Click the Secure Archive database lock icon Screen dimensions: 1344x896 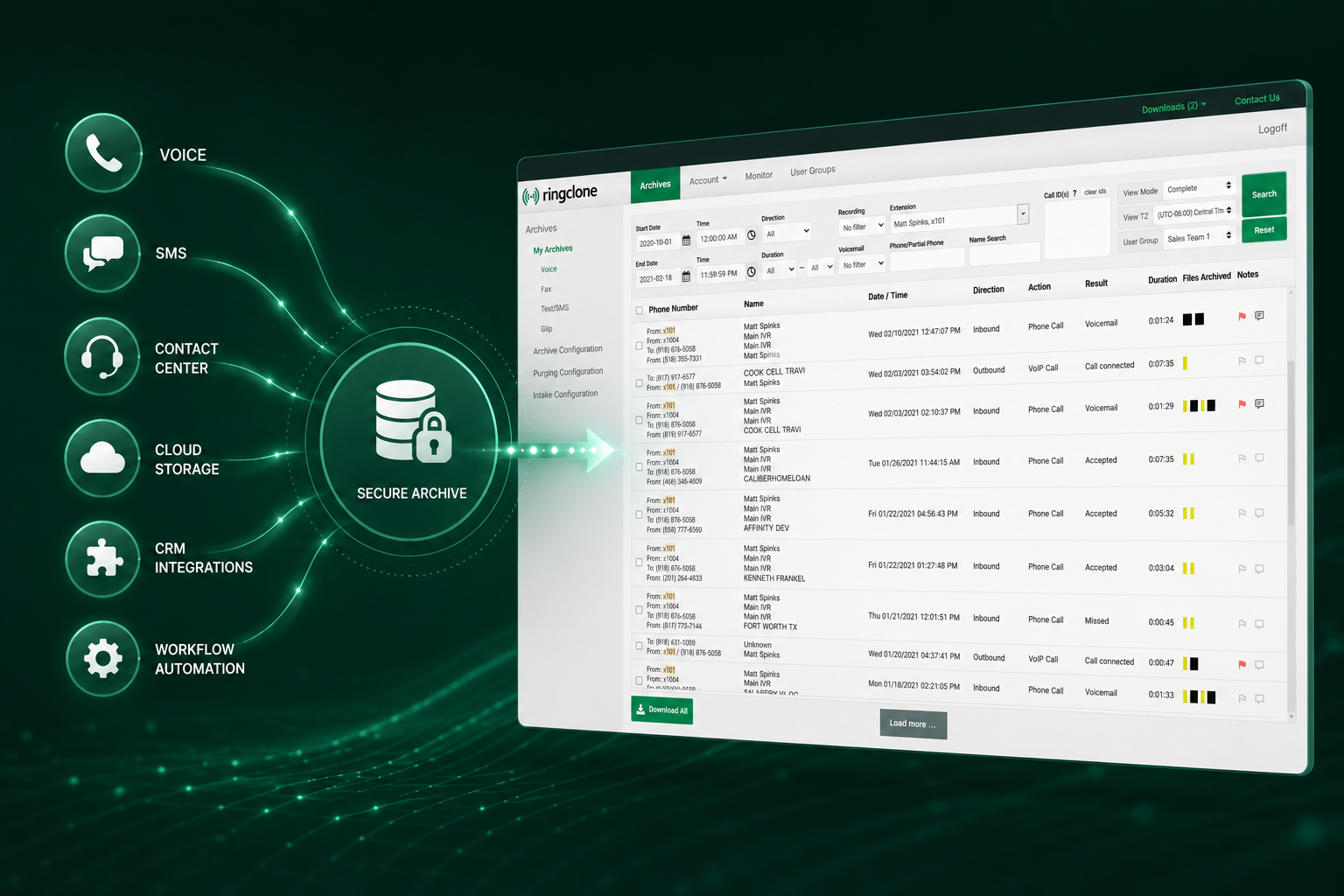(x=412, y=422)
